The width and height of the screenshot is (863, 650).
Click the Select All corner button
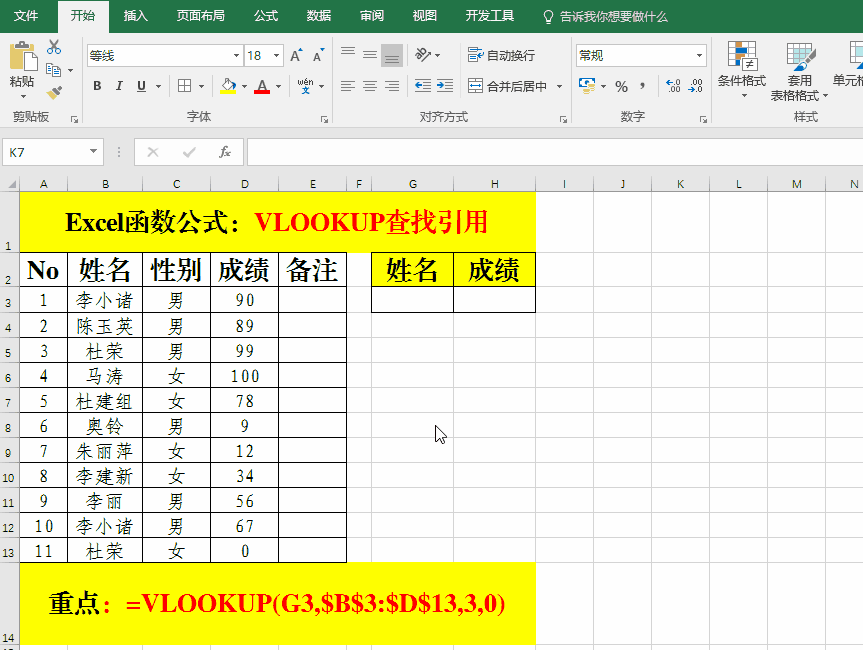tap(10, 184)
